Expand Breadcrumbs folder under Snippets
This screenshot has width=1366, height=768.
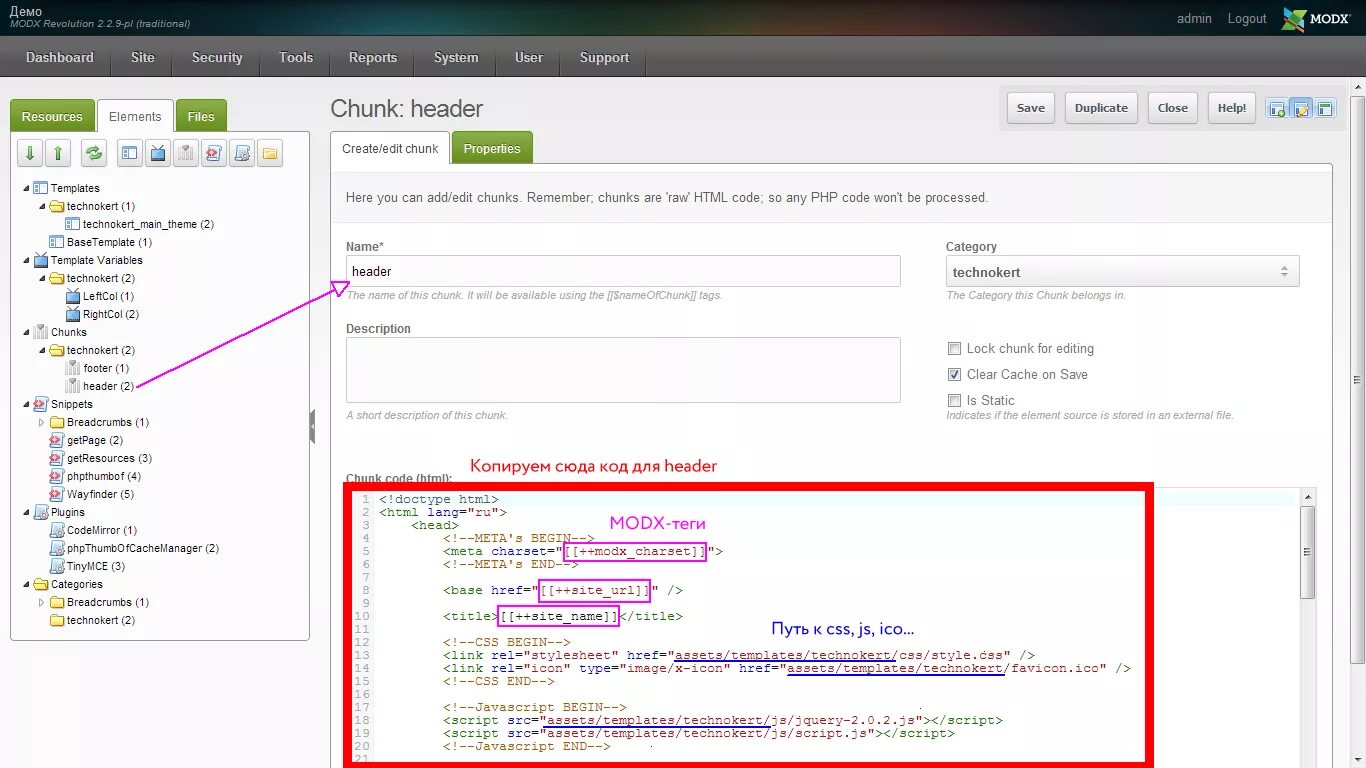(42, 422)
